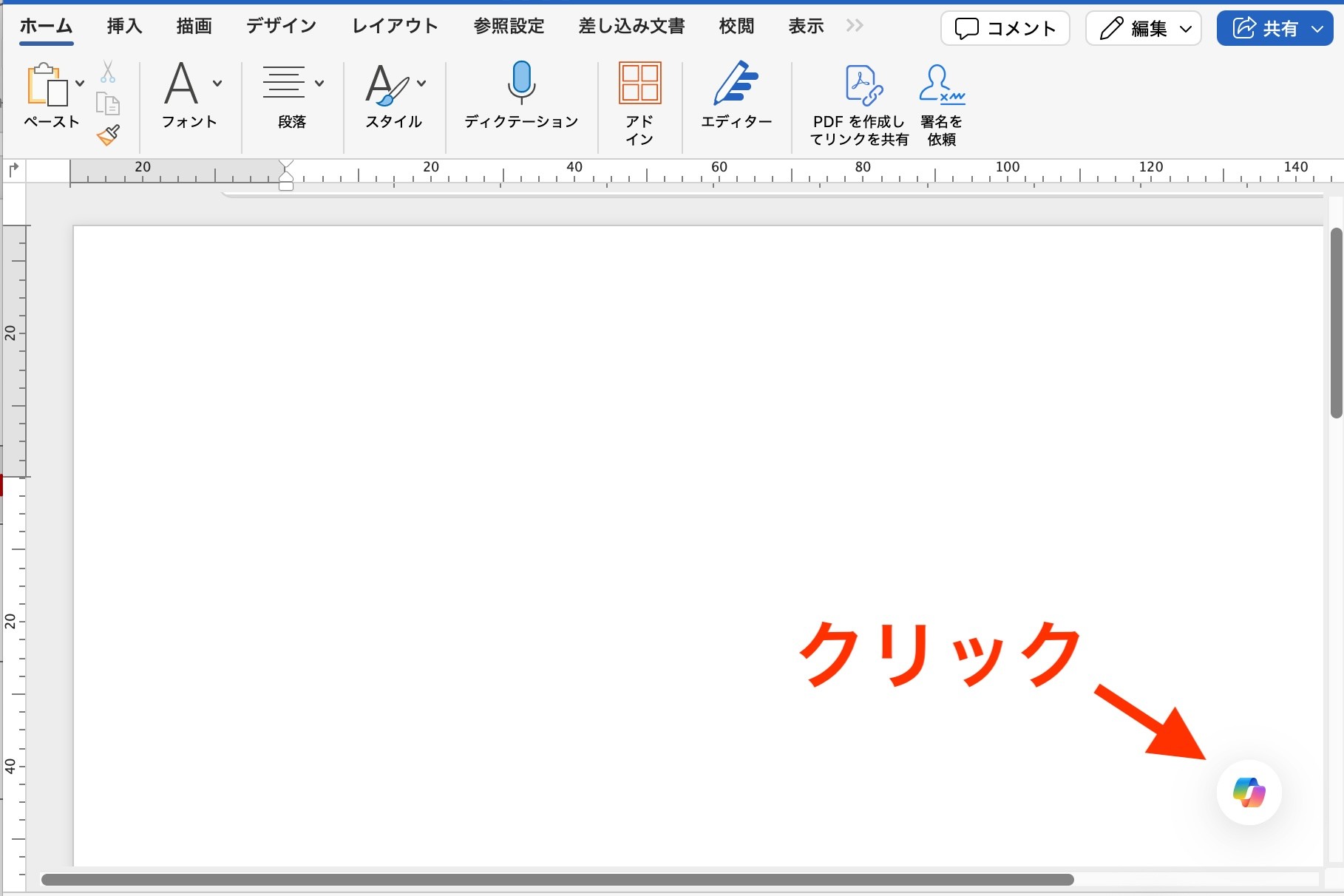
Task: Click the tab selector at the ruler corner
Action: coord(13,171)
